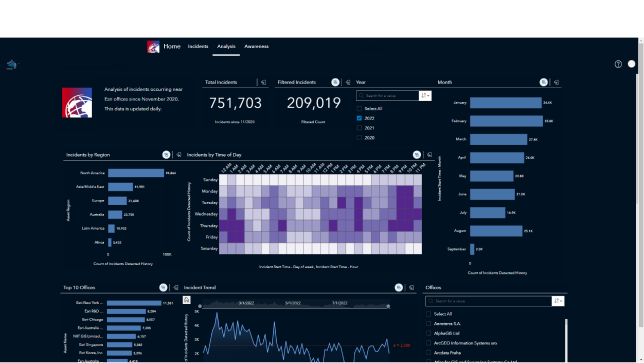Screen dimensions: 644x363
Task: Check the 2020 year checkbox
Action: (x=359, y=138)
